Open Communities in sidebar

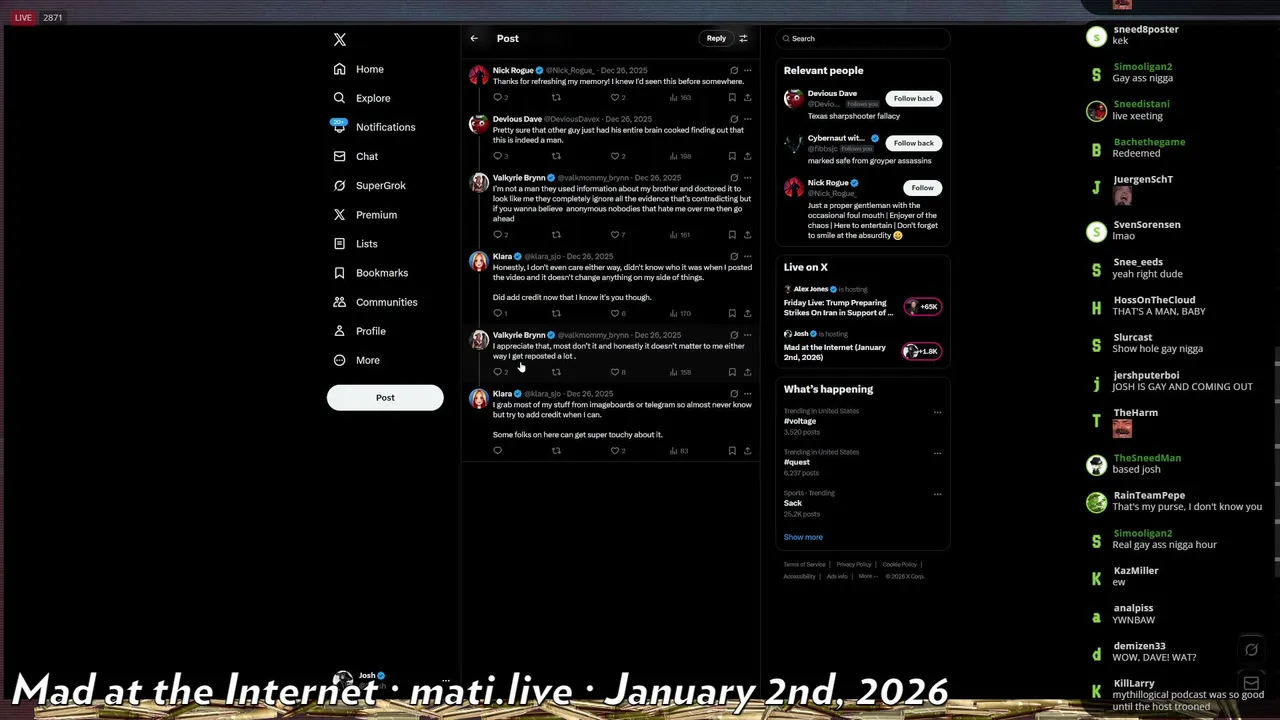375,302
